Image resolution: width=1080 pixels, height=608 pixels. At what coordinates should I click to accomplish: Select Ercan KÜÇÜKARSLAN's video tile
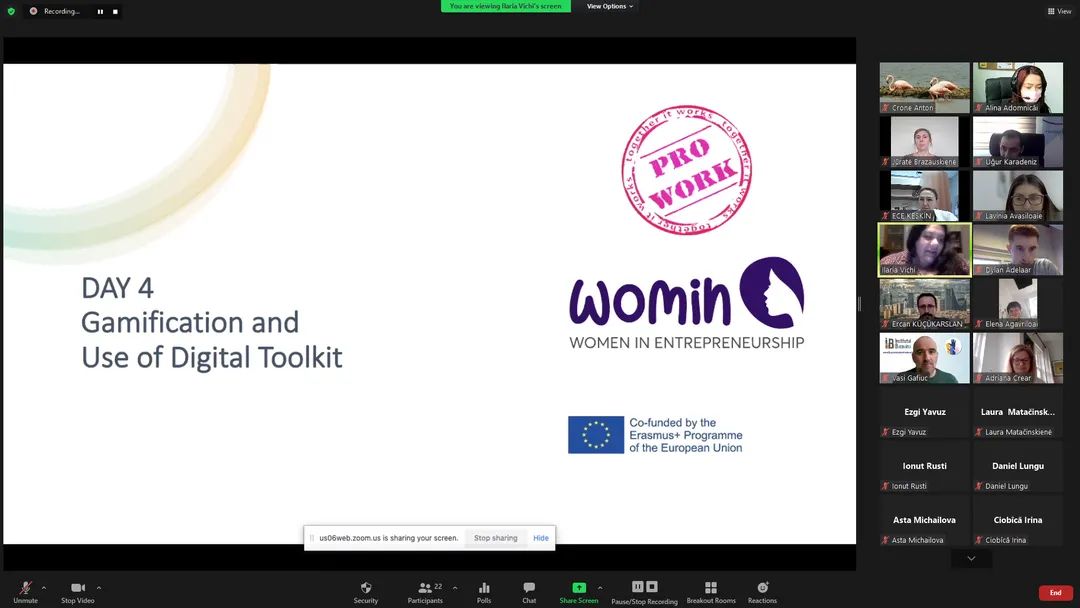point(924,304)
